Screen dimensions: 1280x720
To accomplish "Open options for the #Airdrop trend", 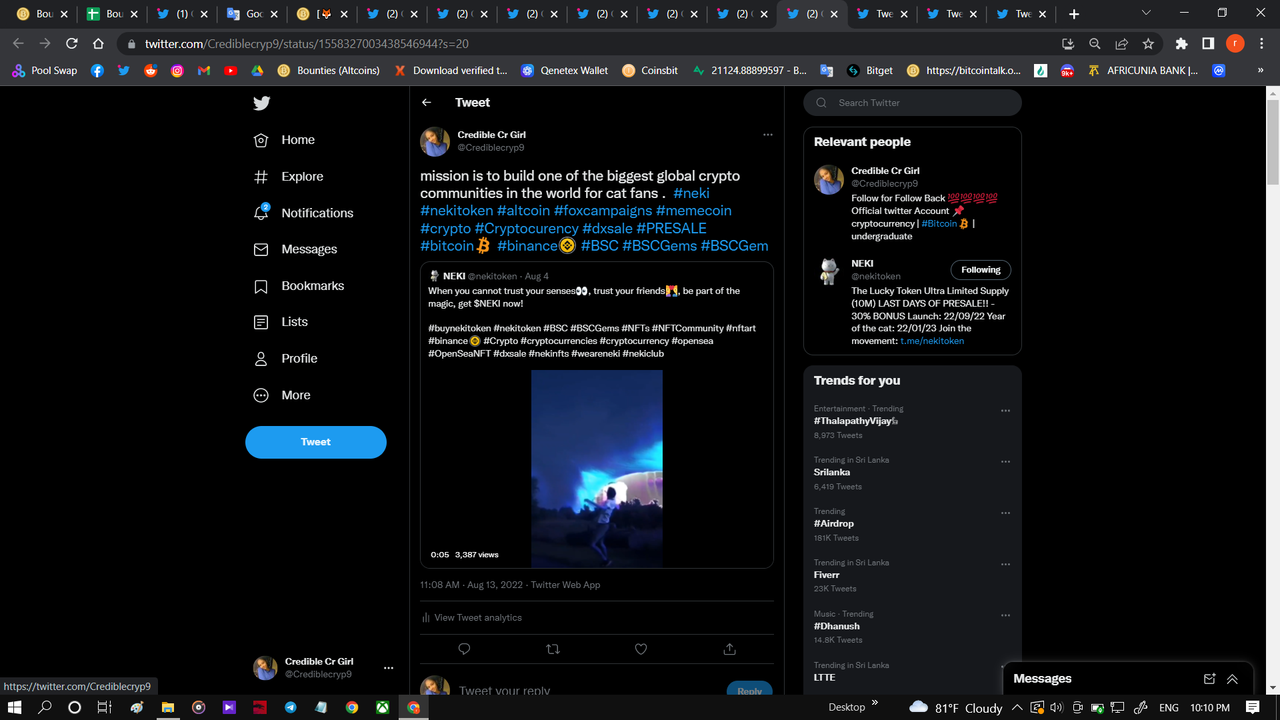I will [1006, 512].
